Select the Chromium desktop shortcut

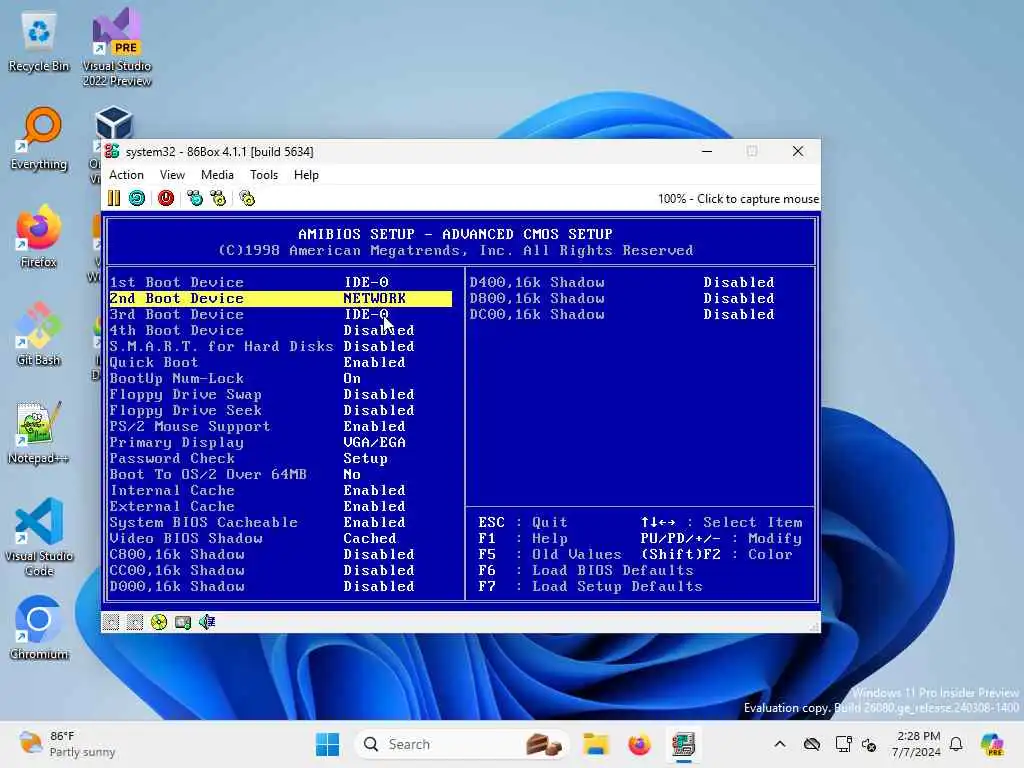coord(39,628)
